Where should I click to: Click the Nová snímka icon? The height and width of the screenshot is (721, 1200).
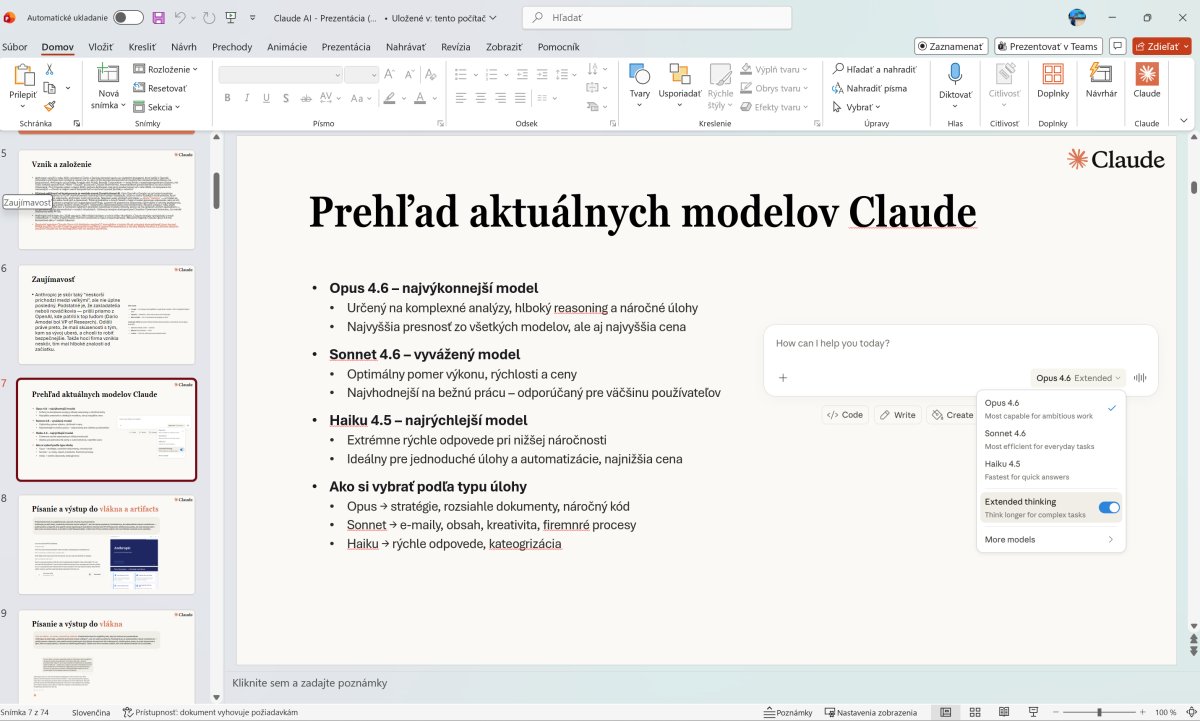coord(108,75)
